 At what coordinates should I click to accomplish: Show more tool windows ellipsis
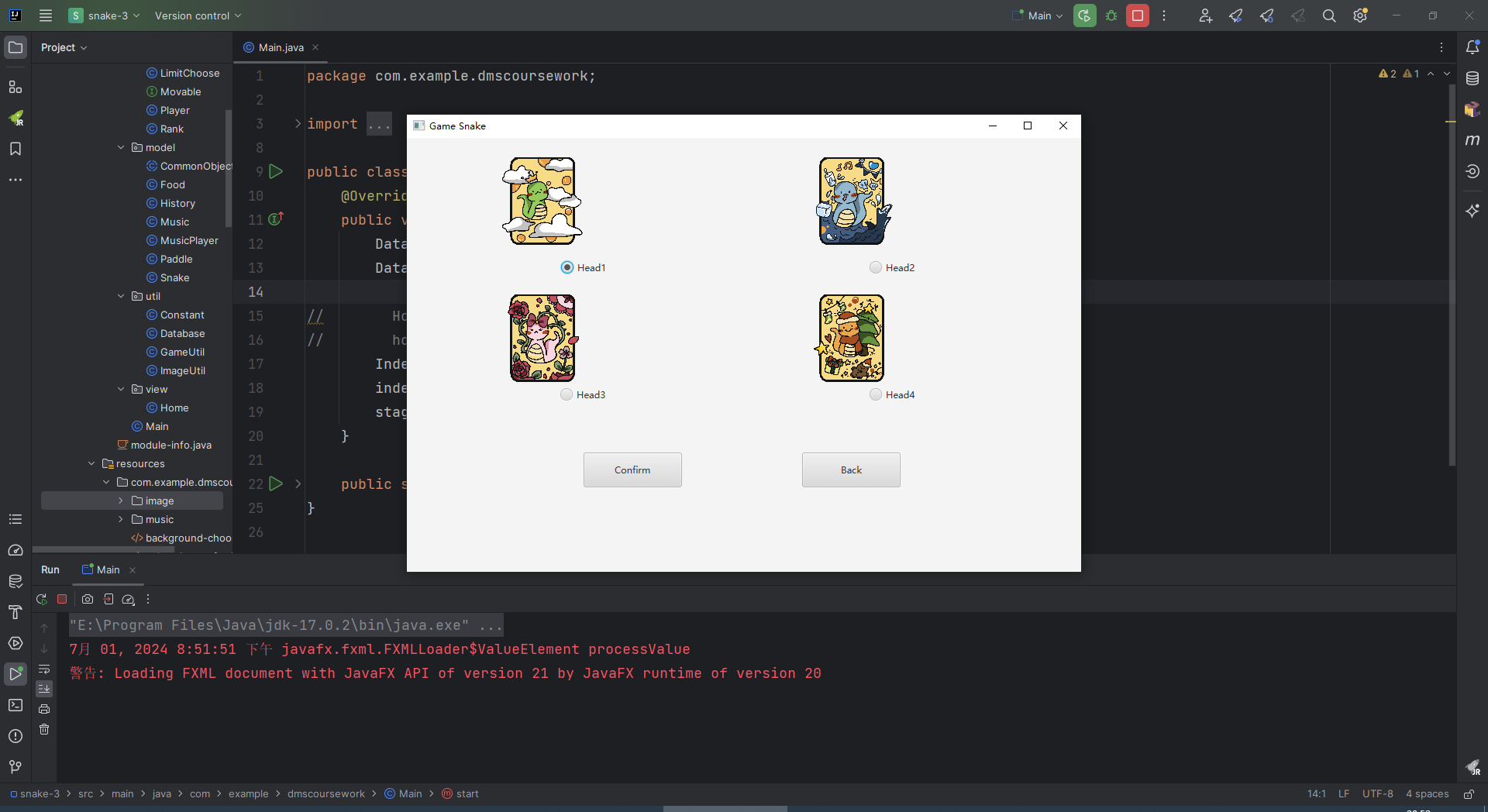coord(15,180)
